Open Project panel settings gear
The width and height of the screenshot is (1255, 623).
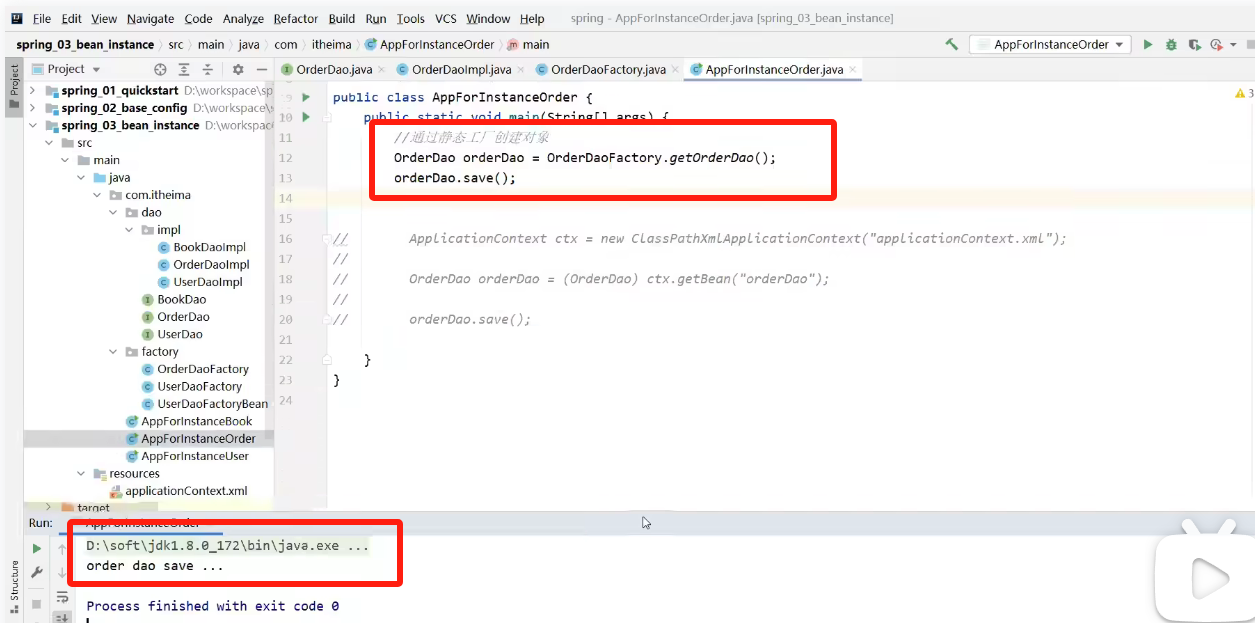click(238, 69)
